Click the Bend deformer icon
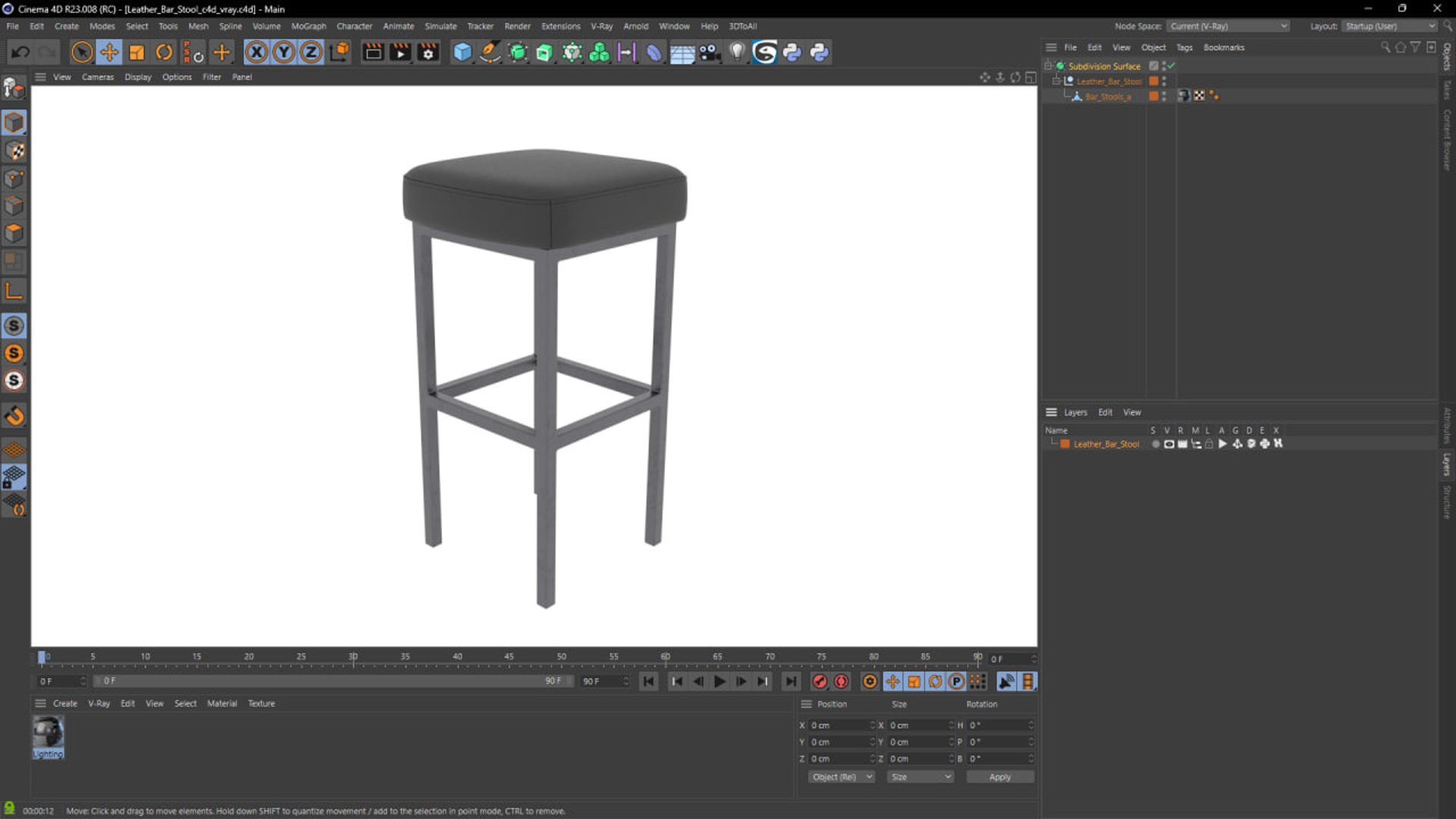 point(654,52)
